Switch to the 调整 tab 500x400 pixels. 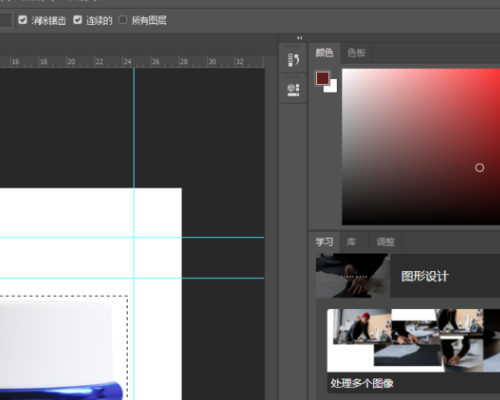(386, 242)
